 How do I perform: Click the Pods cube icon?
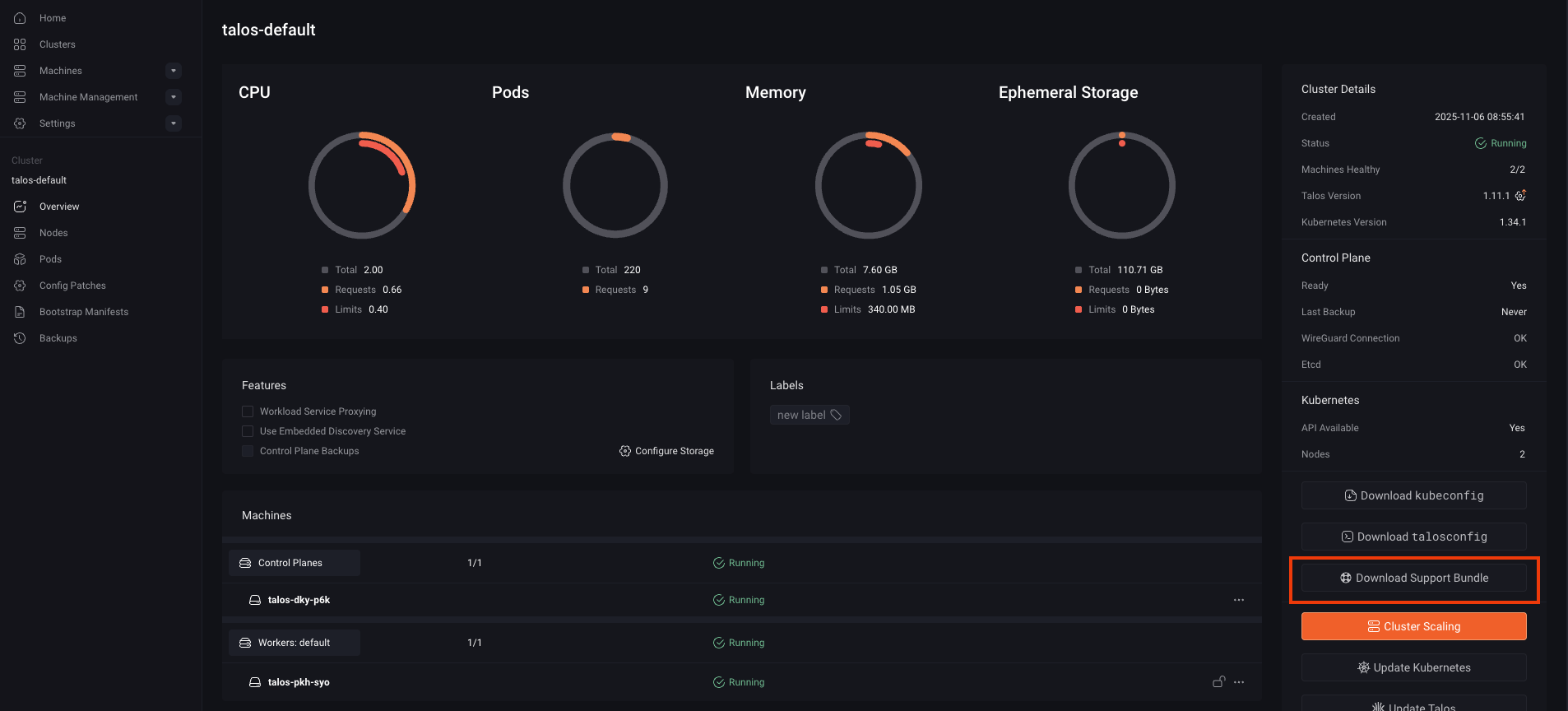click(20, 259)
